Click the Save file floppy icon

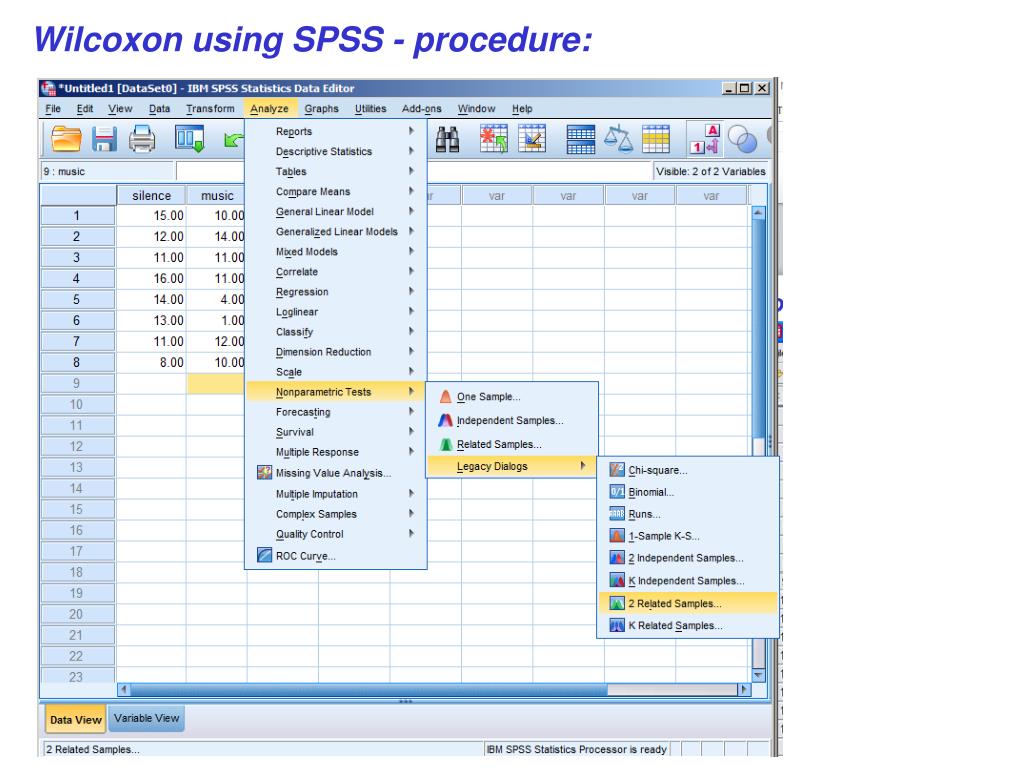(104, 139)
